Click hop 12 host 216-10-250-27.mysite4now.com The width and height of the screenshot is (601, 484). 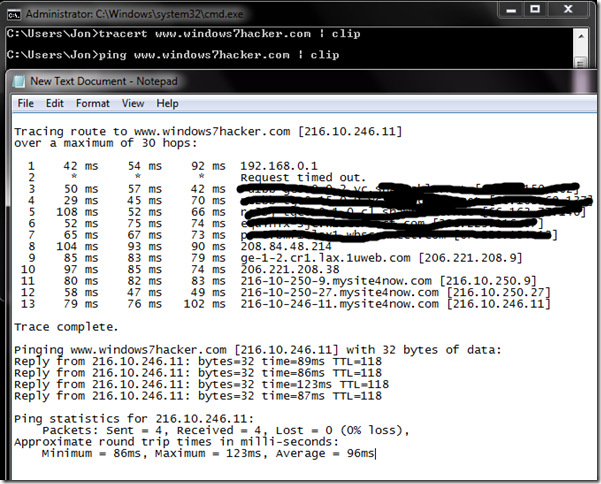[340, 292]
